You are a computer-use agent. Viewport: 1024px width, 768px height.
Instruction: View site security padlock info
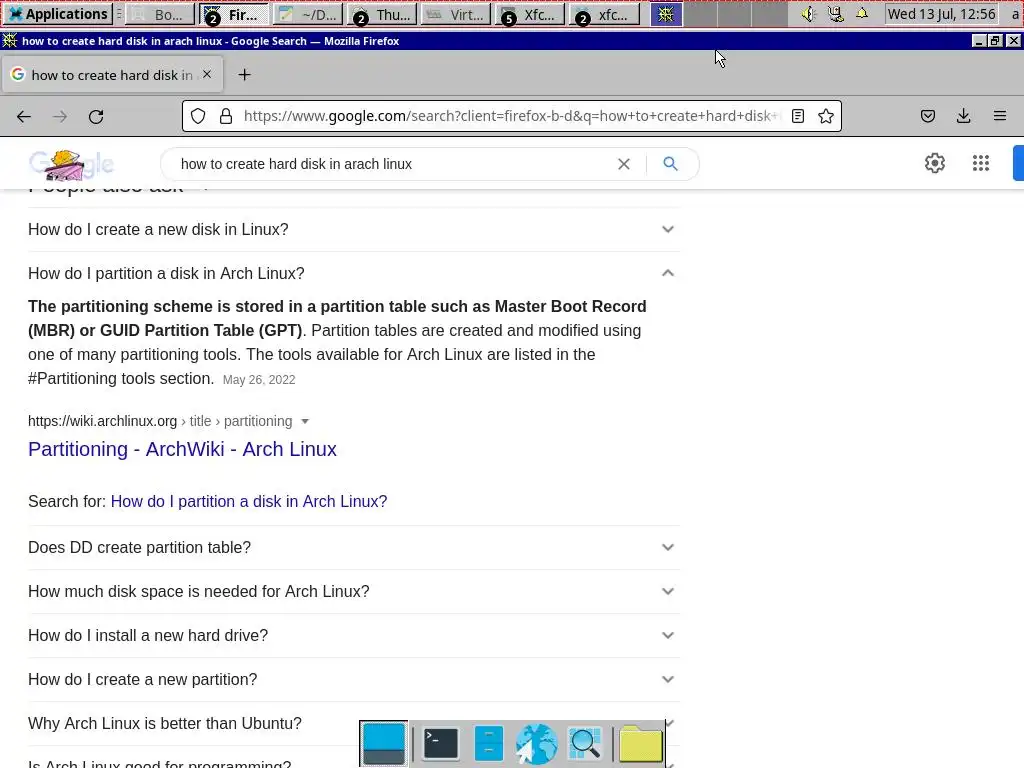click(226, 116)
